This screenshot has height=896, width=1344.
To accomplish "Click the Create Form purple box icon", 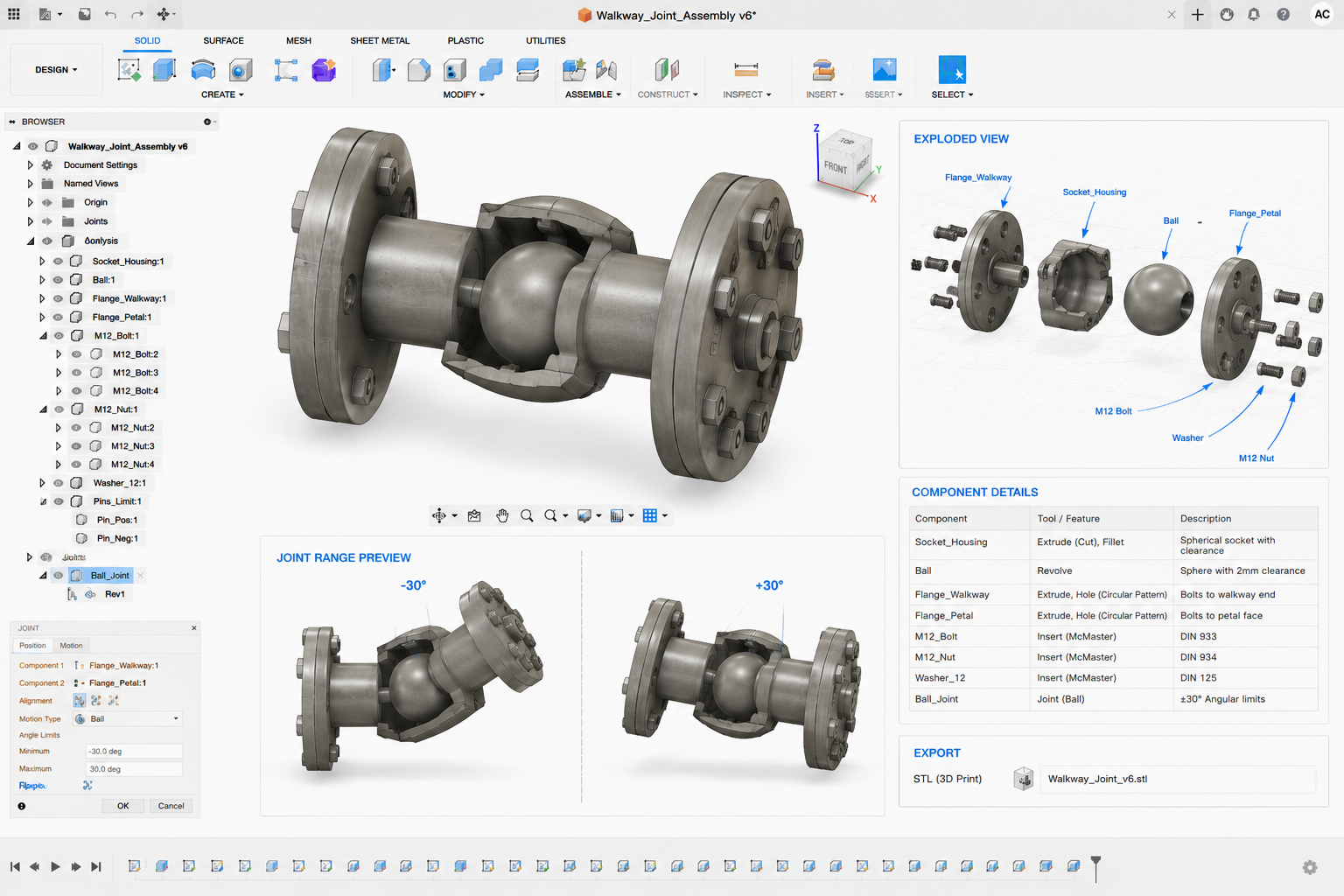I will click(324, 70).
